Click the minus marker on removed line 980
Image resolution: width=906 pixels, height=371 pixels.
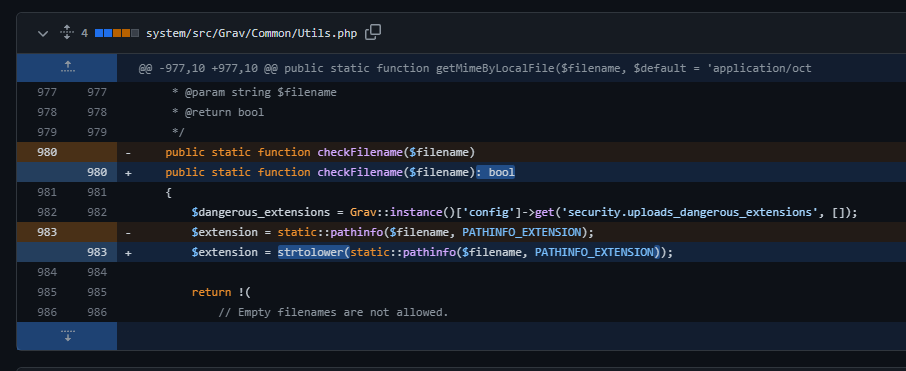pos(128,153)
